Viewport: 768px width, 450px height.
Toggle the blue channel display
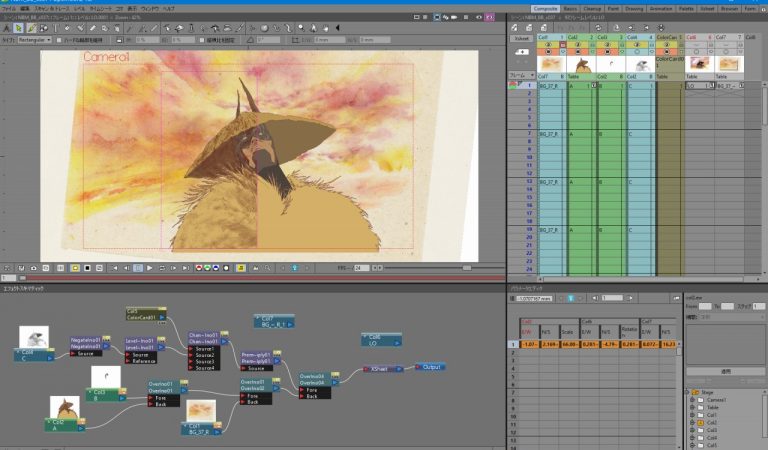click(x=216, y=268)
